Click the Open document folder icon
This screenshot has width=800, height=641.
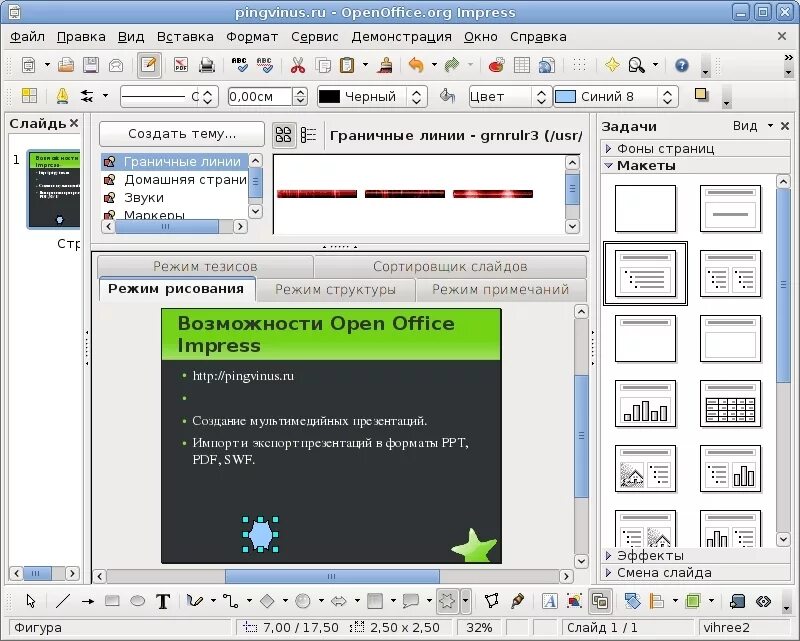click(65, 65)
